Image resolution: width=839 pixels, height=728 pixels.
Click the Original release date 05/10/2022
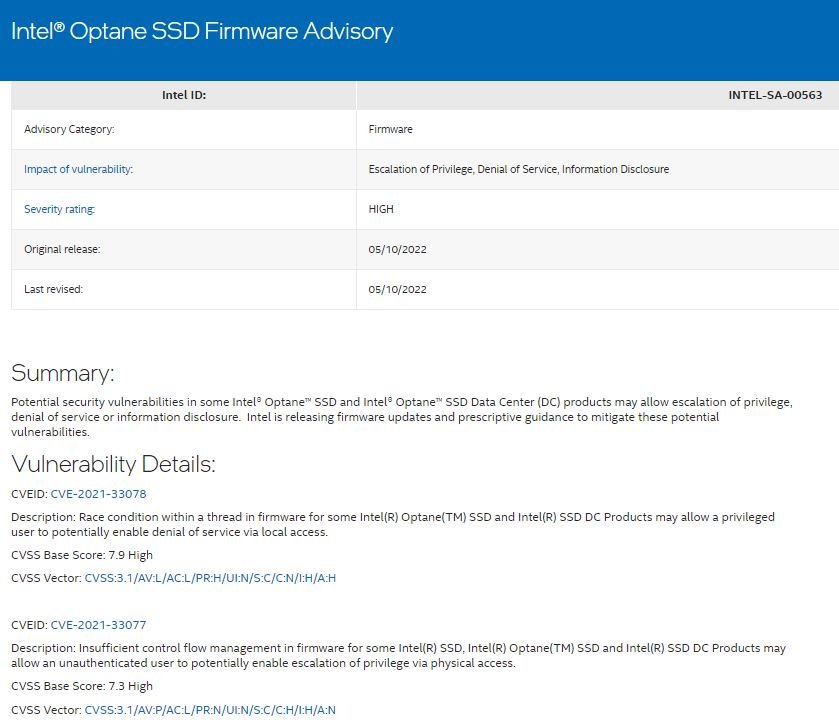pyautogui.click(x=398, y=249)
